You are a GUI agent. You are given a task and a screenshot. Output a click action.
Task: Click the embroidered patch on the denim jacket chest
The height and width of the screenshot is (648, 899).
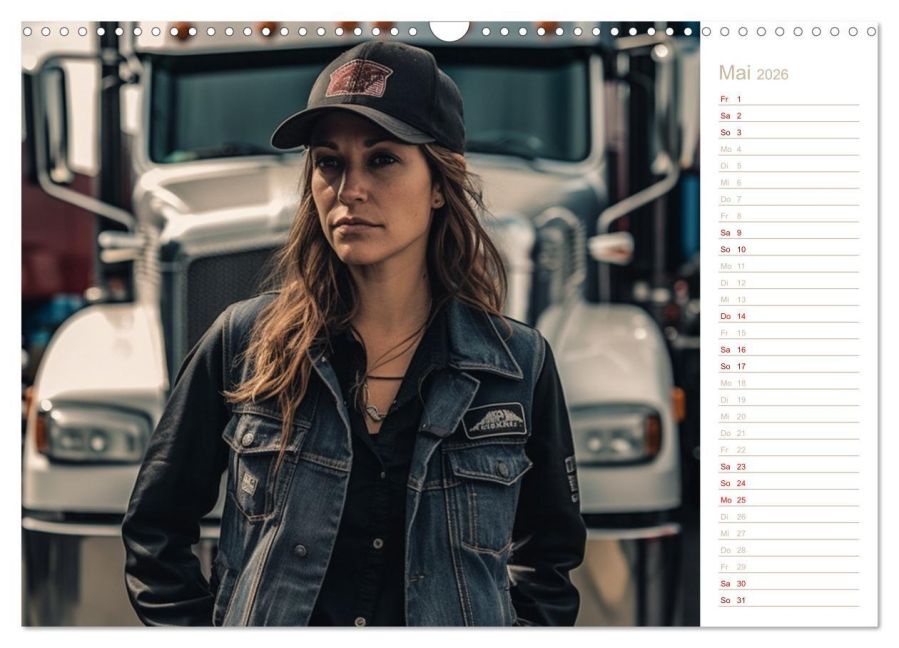tap(494, 420)
